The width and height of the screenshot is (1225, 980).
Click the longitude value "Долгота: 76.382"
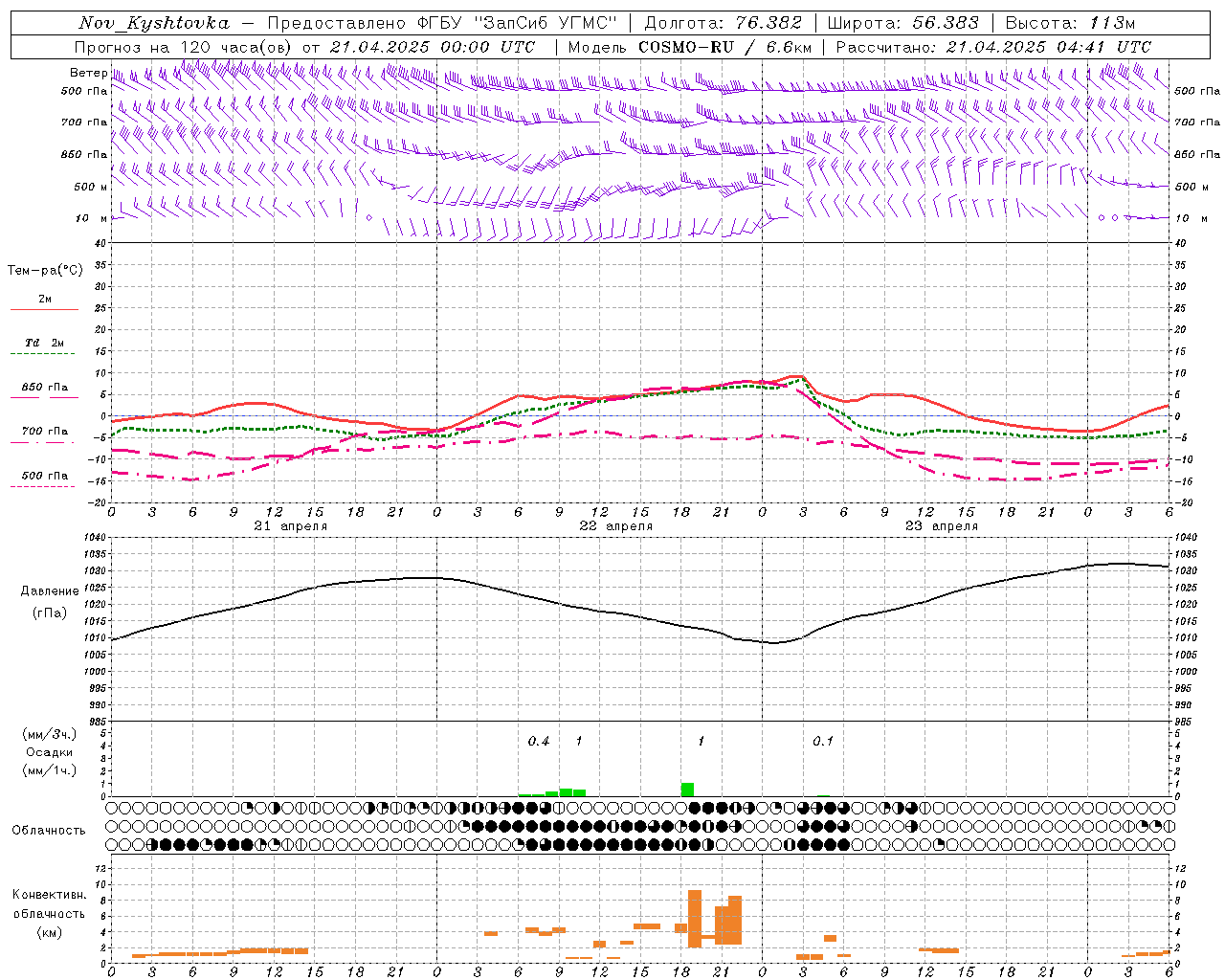tap(723, 24)
